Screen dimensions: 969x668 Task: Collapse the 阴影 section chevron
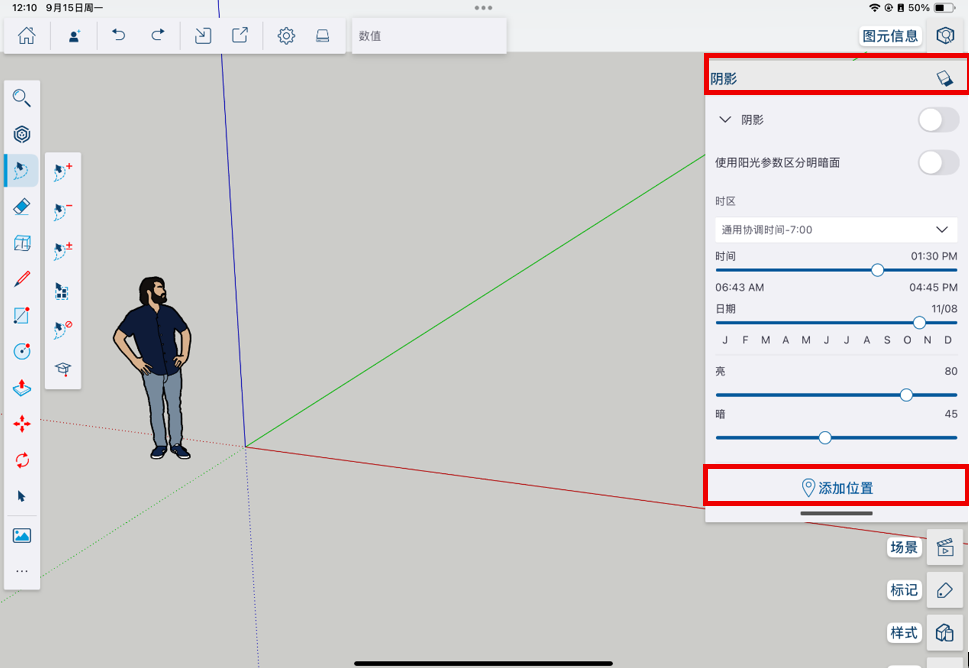(726, 120)
